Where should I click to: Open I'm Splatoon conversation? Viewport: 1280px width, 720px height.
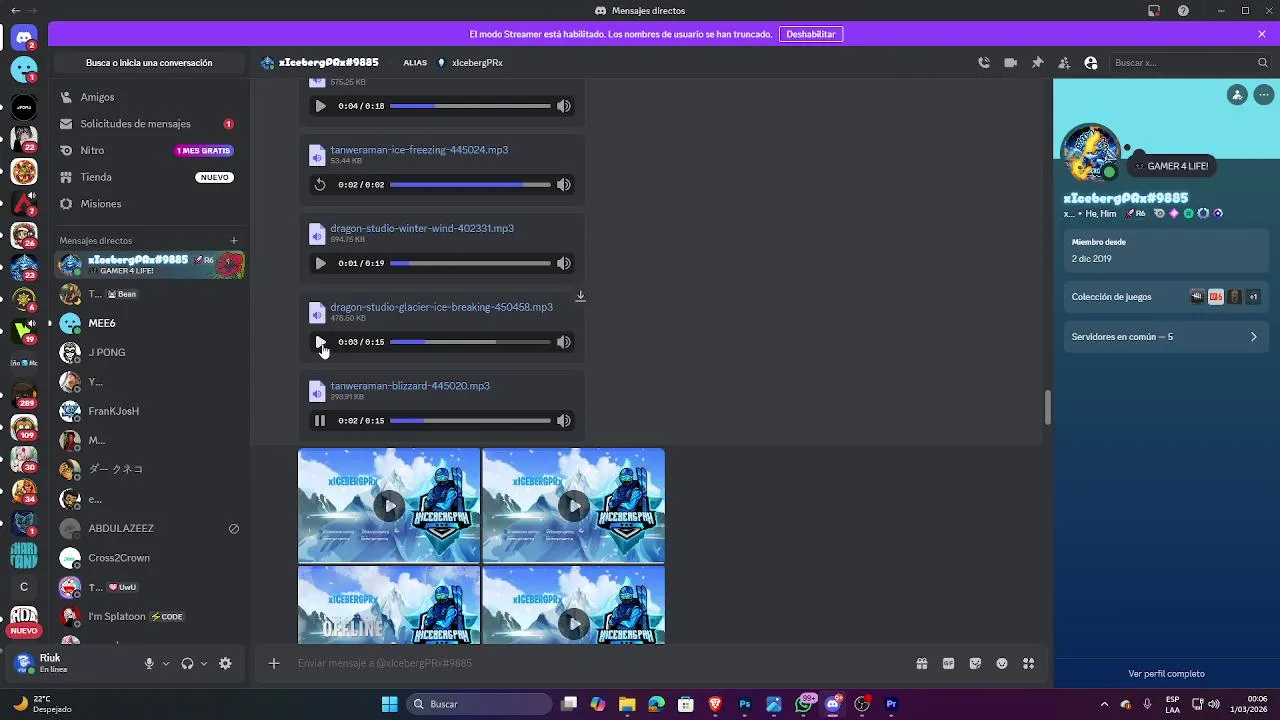click(150, 616)
